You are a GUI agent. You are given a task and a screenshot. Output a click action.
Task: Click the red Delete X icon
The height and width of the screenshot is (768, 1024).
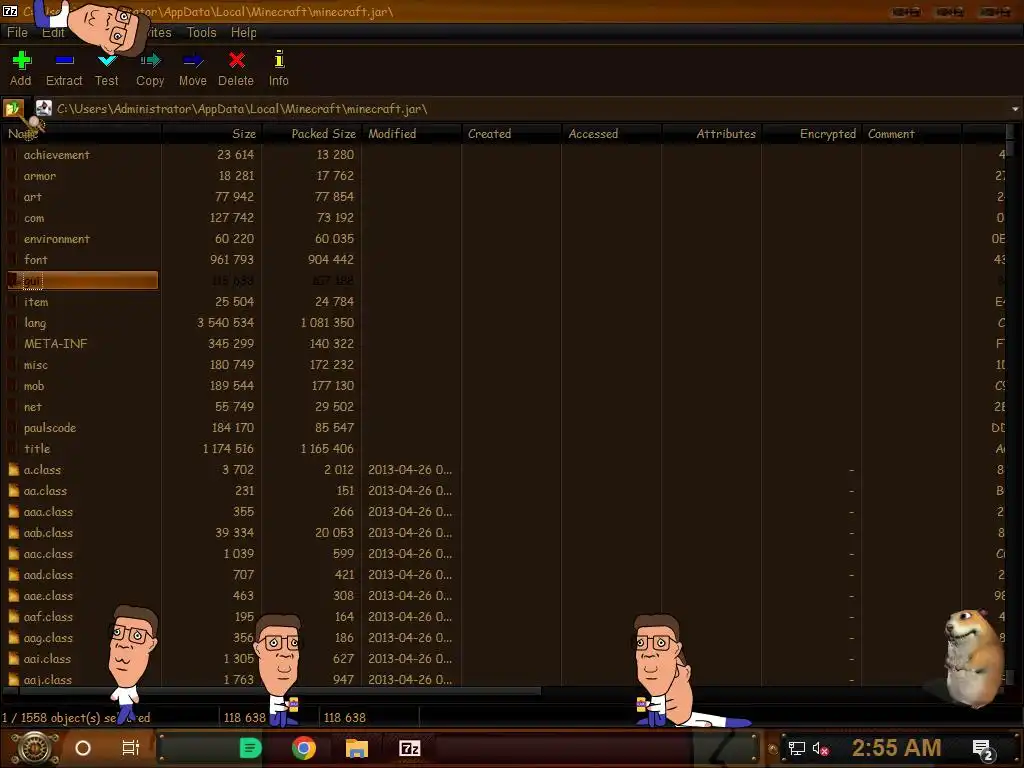tap(236, 60)
